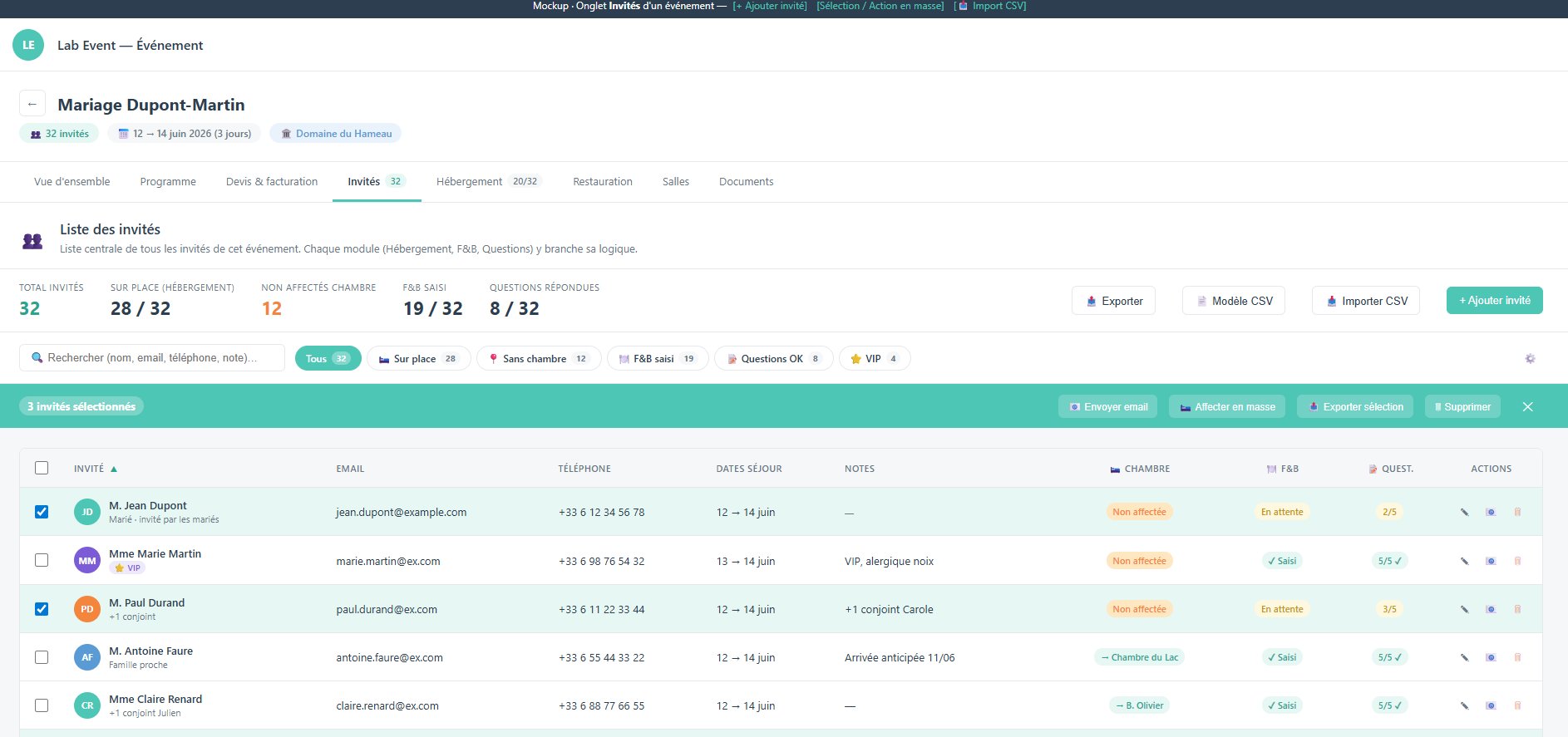Screen dimensions: 1568x737
Task: Sort by the INVITÉ column arrow
Action: [114, 469]
